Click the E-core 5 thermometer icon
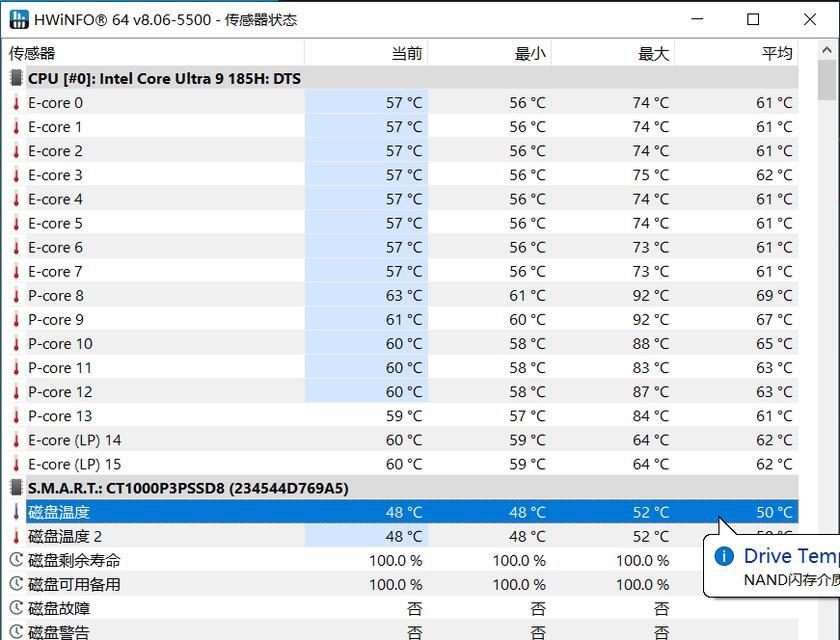 tap(16, 223)
